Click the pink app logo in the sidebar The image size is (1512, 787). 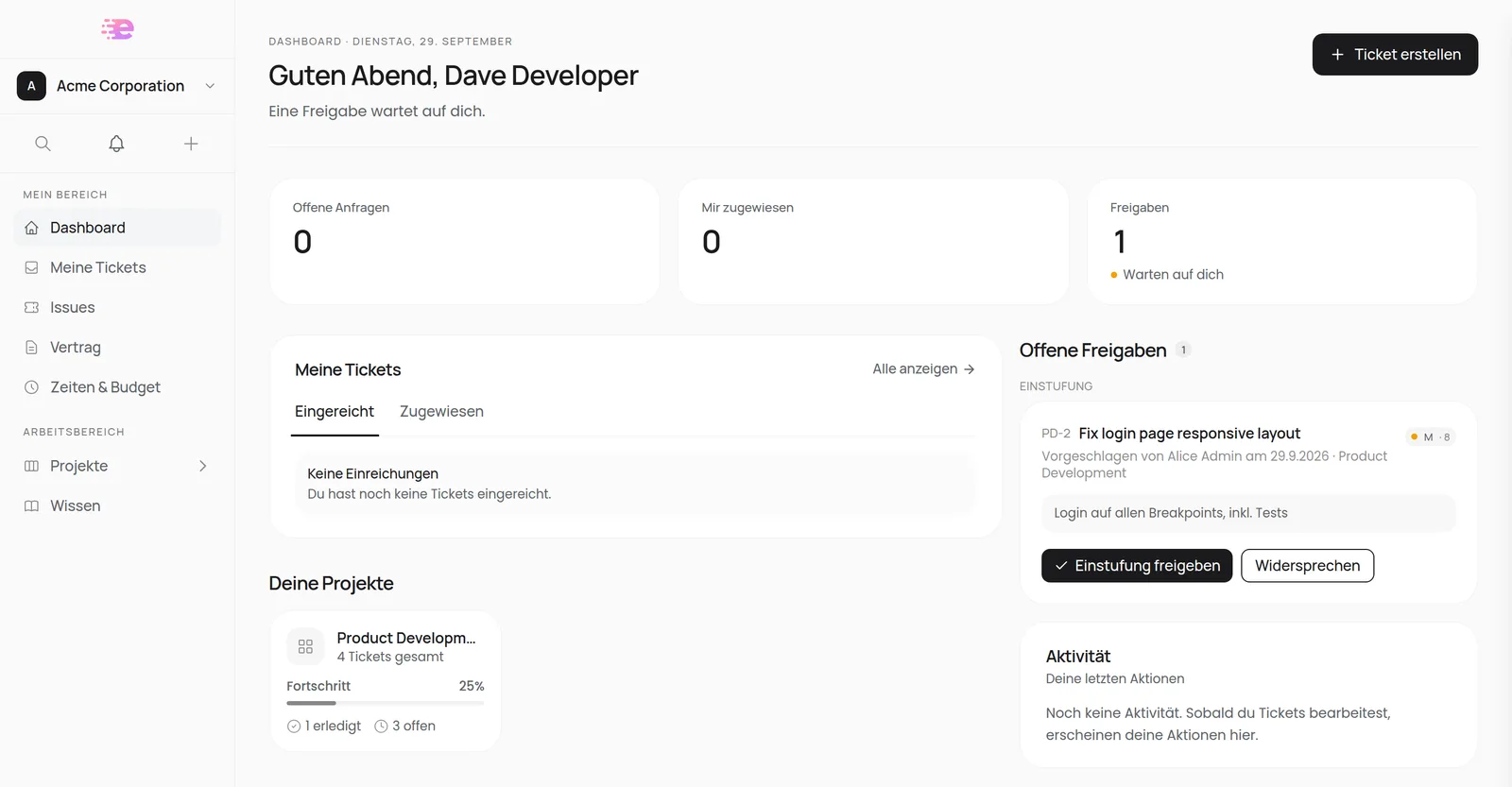[117, 29]
